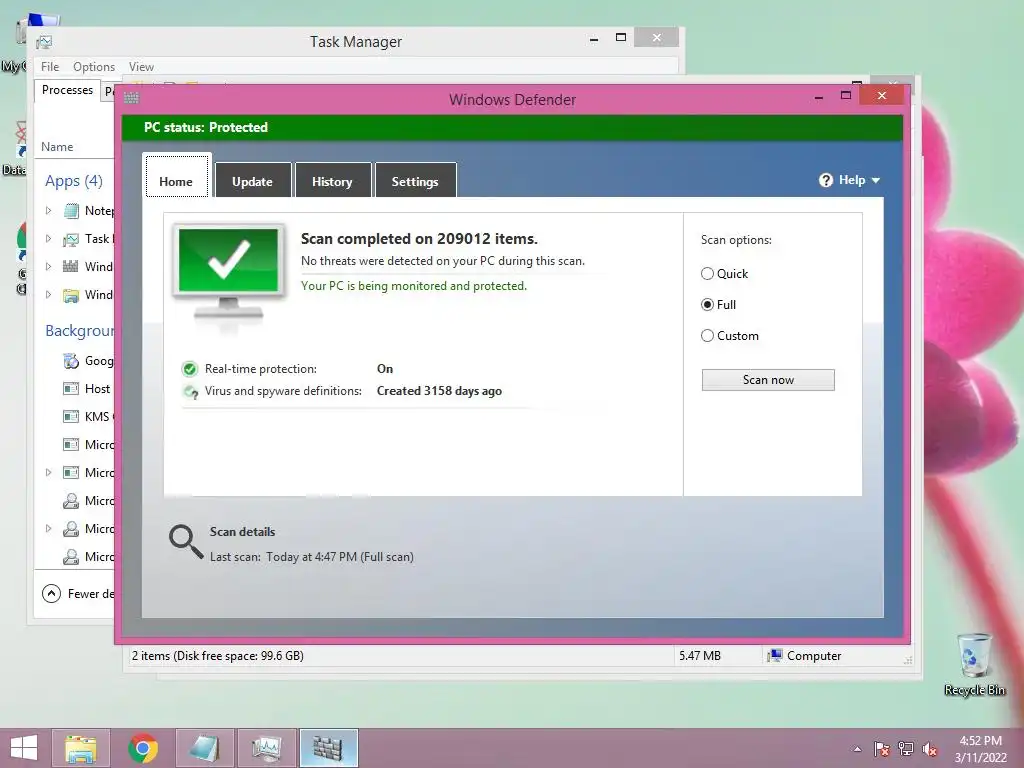
Task: Expand the Windows Defender app row in Task Manager
Action: pos(48,266)
